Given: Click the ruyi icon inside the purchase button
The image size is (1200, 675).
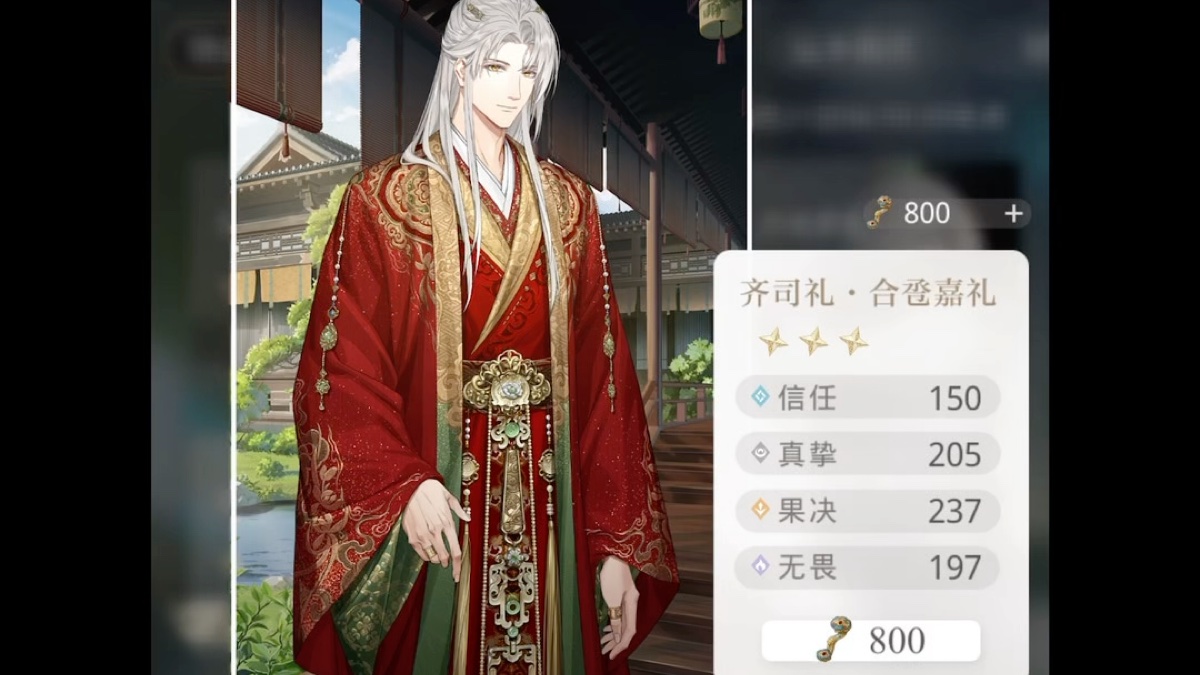Looking at the screenshot, I should click(x=833, y=640).
